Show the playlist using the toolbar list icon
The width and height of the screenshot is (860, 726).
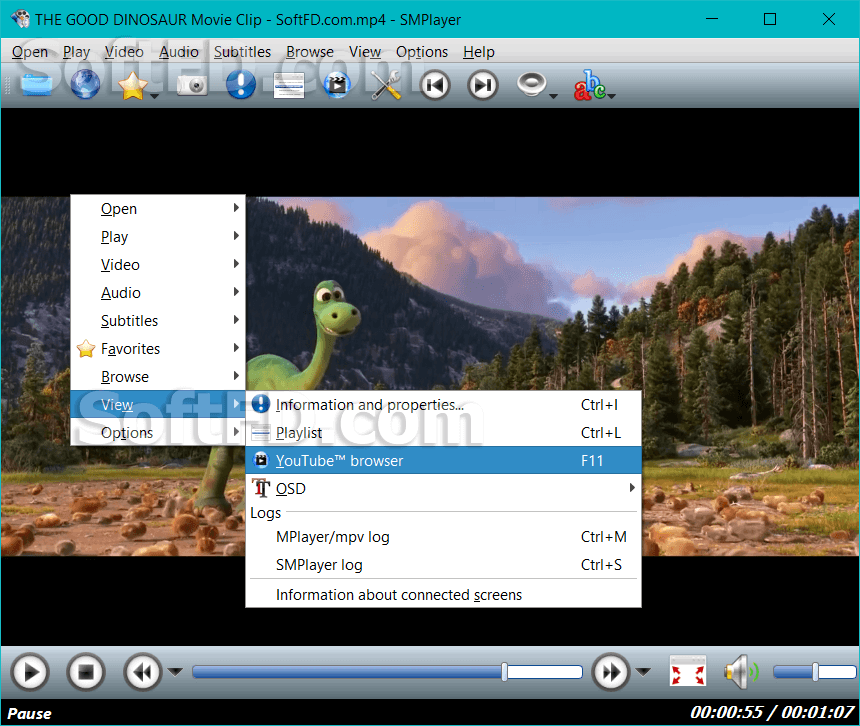(289, 86)
